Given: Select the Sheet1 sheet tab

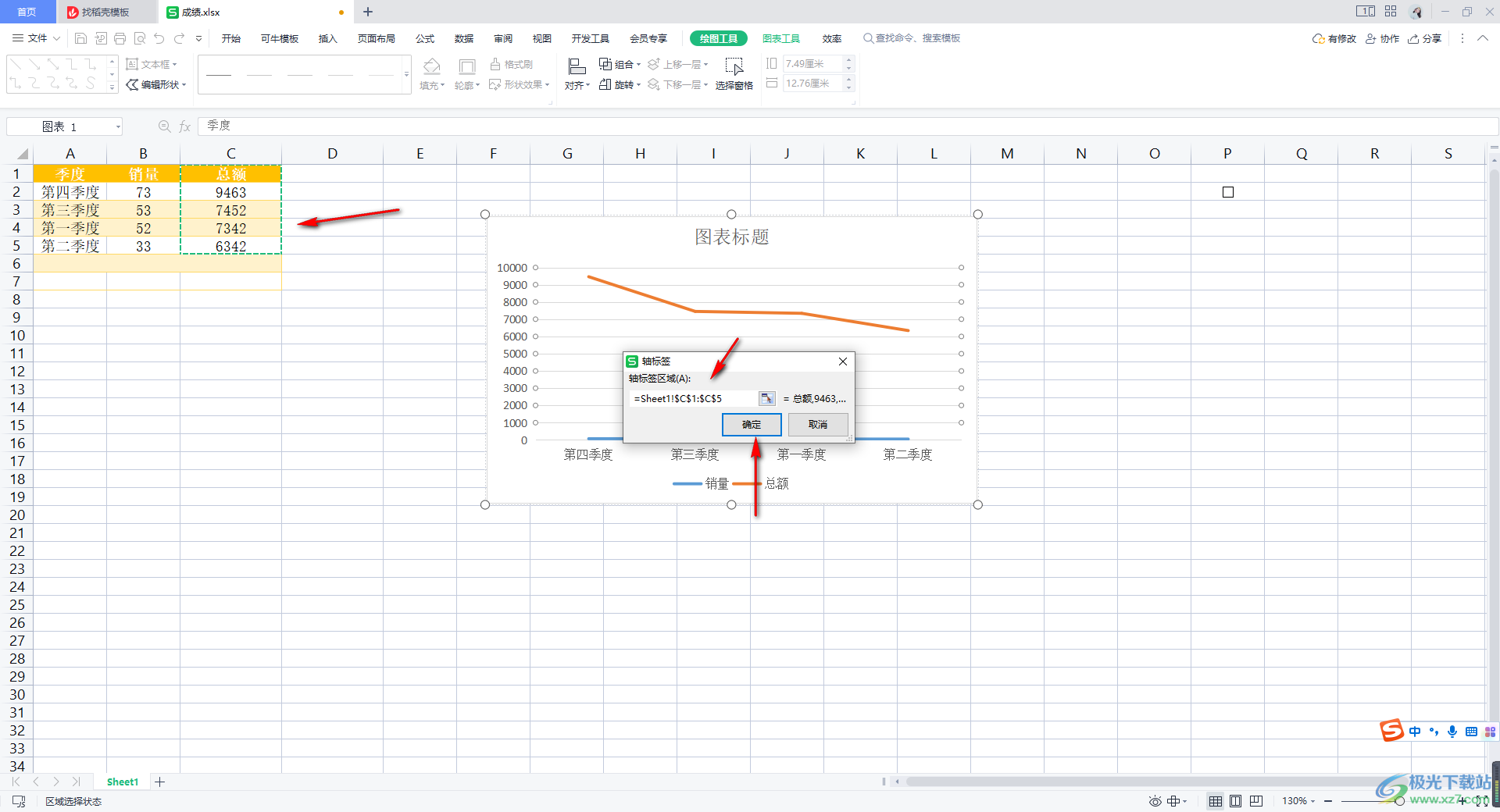Looking at the screenshot, I should tap(122, 782).
